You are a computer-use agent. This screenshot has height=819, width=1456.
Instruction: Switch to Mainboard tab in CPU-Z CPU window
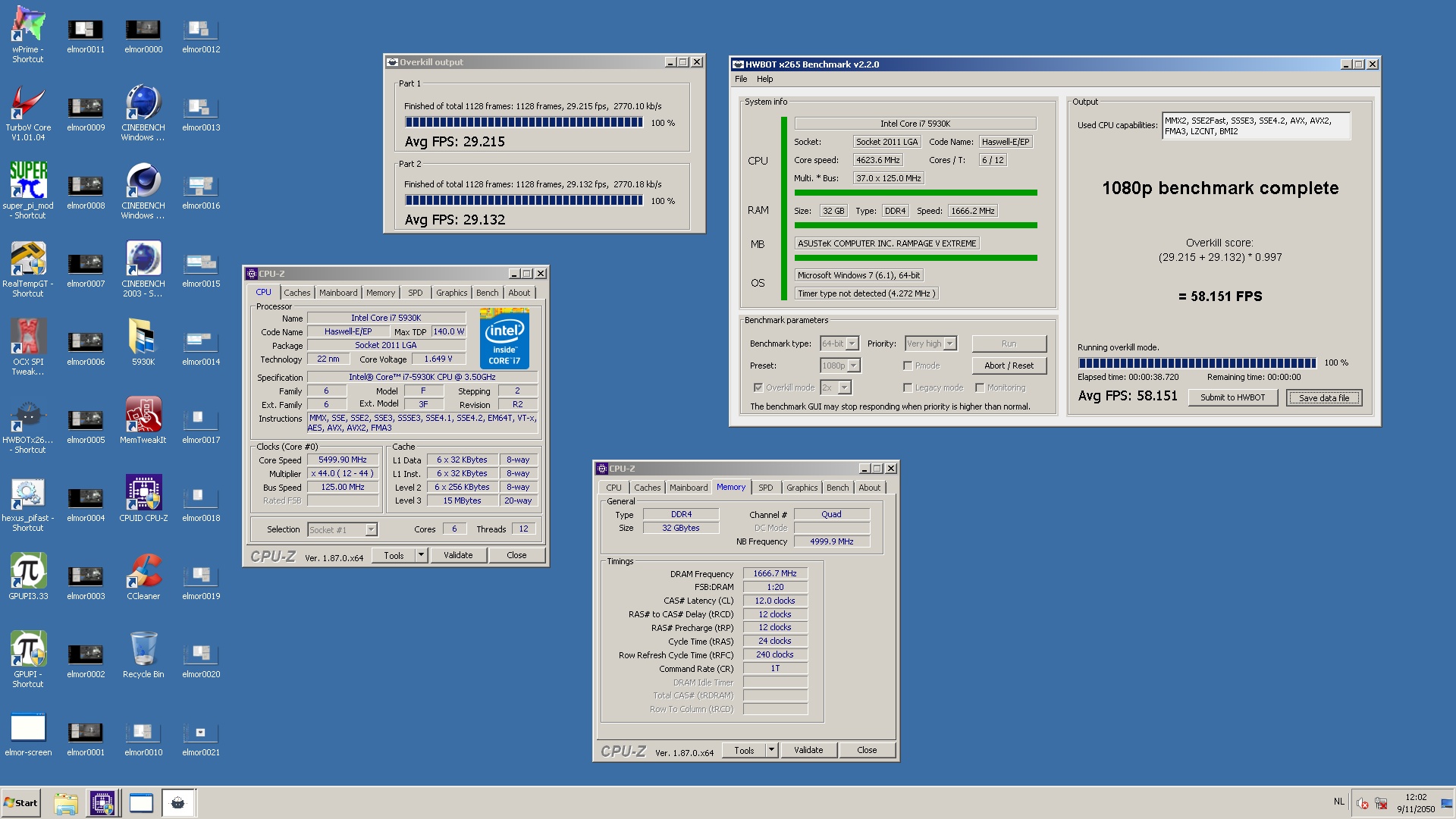coord(338,293)
